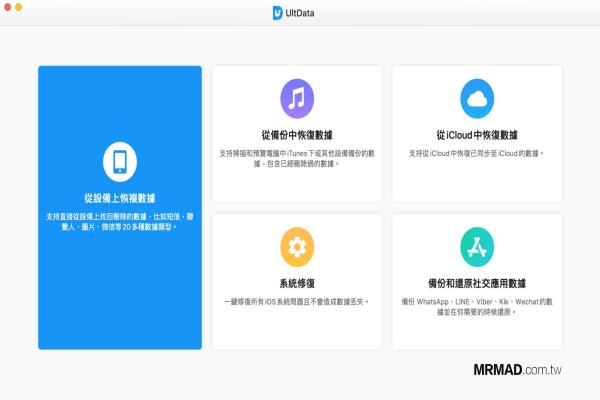Click the phone icon for device recovery
Screen dimensions: 600x400
tap(120, 162)
